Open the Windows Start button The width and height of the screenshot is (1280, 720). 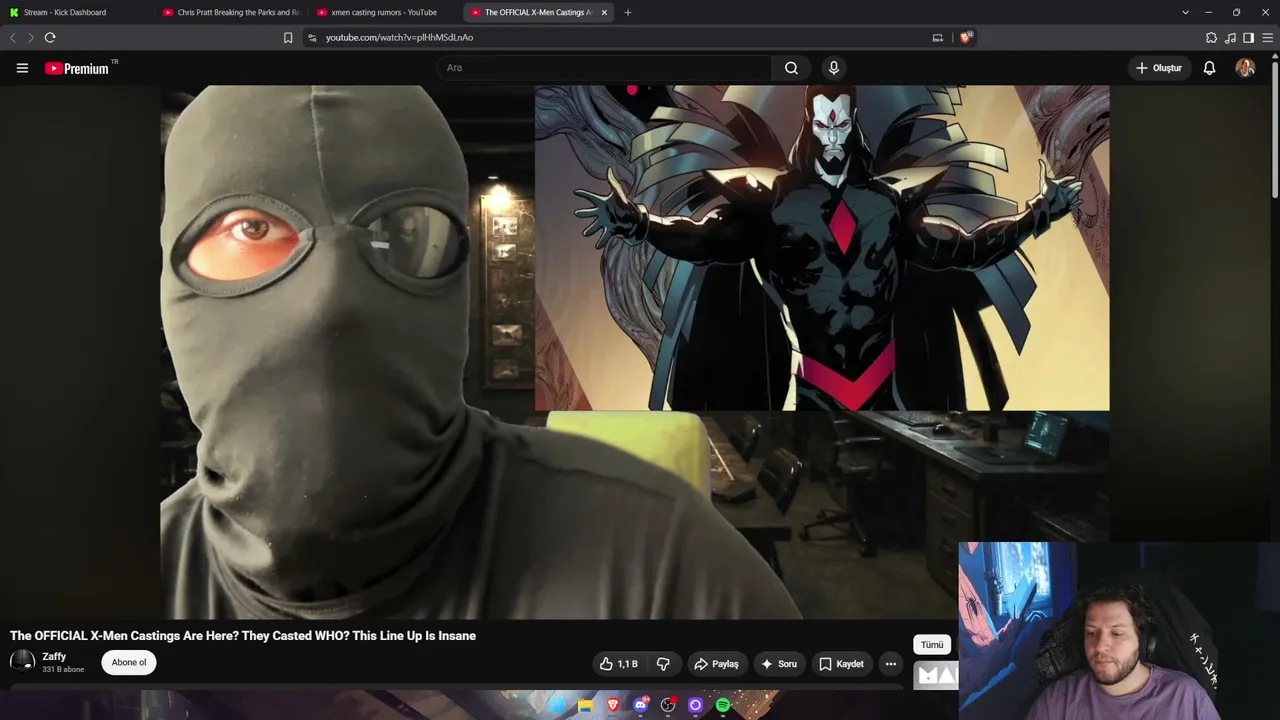558,706
